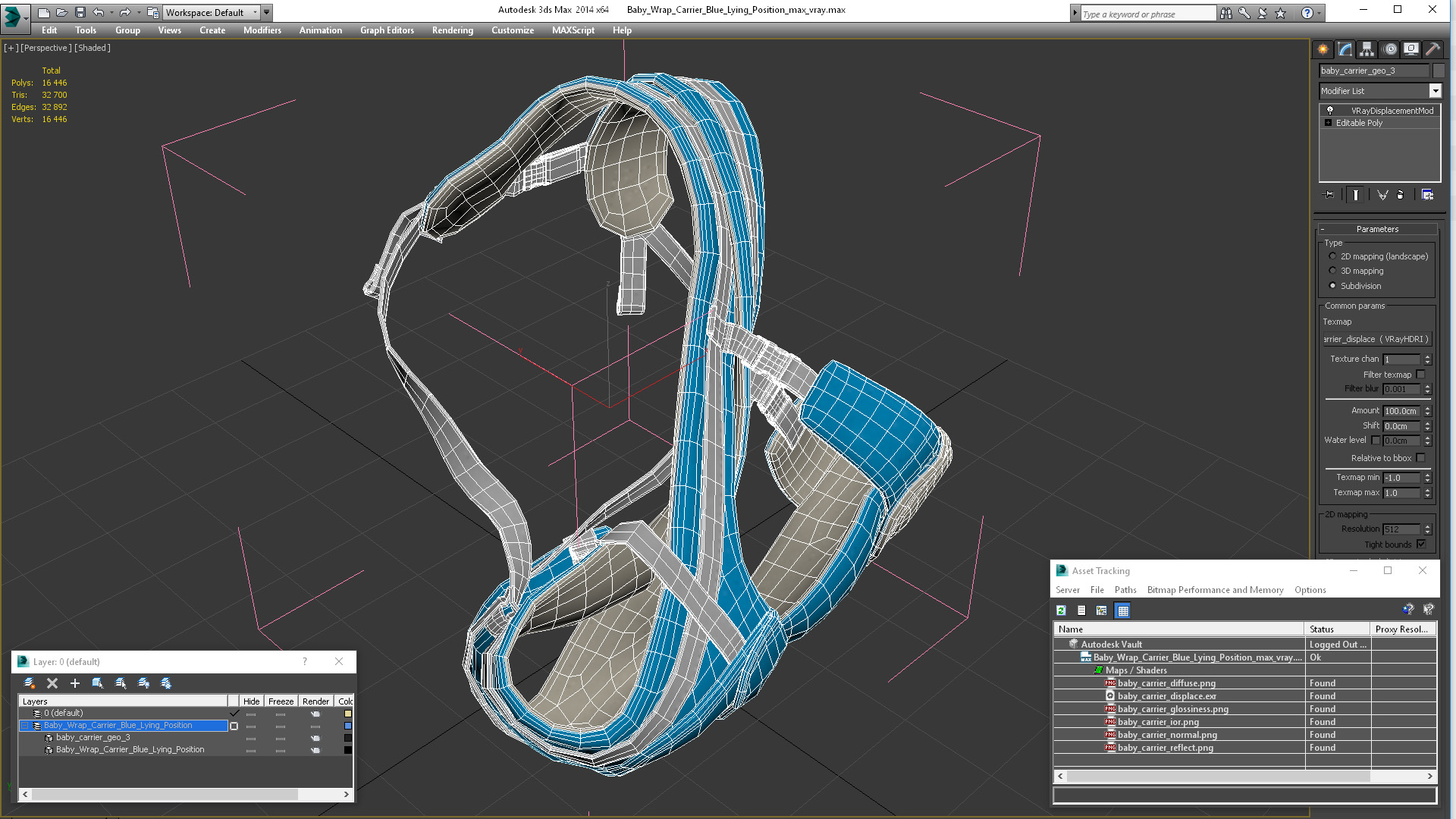Screen dimensions: 1456x819
Task: Click the [Perspective] viewport label
Action: 46,48
